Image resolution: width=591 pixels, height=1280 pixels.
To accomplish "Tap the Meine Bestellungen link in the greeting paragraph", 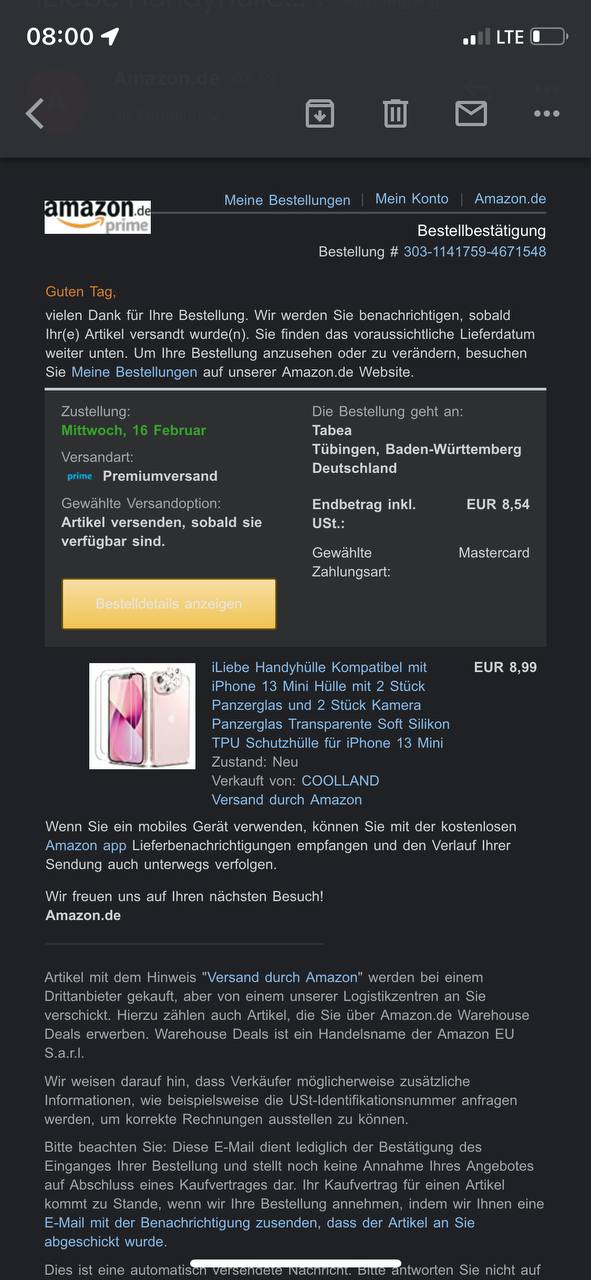I will [134, 371].
